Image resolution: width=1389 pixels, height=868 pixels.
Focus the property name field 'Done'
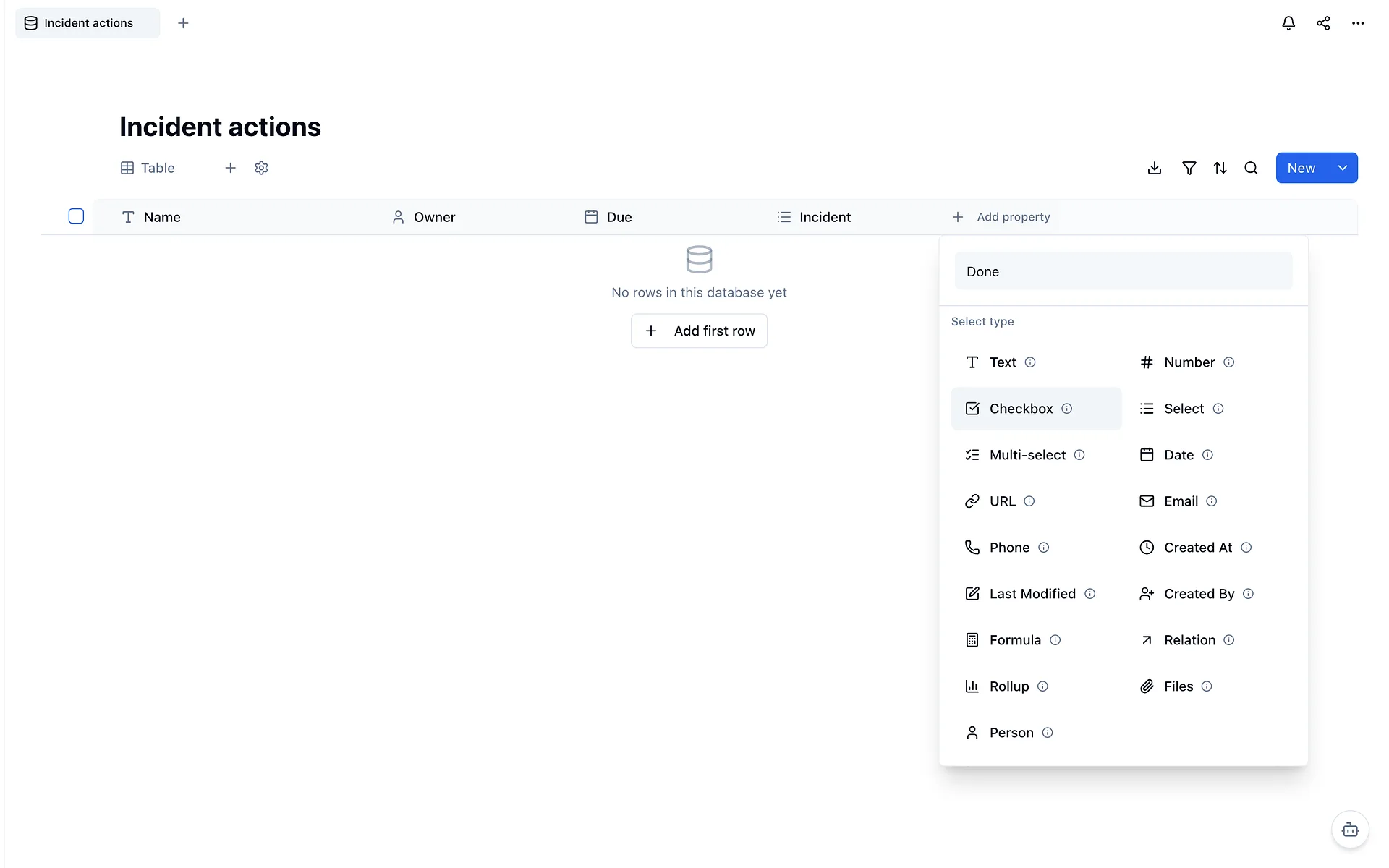point(1123,271)
